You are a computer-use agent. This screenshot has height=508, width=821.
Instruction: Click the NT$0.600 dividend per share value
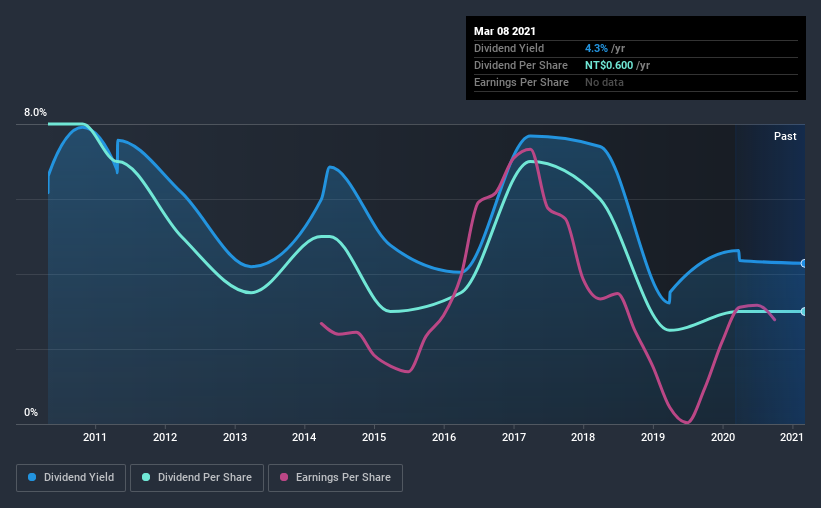(x=608, y=65)
